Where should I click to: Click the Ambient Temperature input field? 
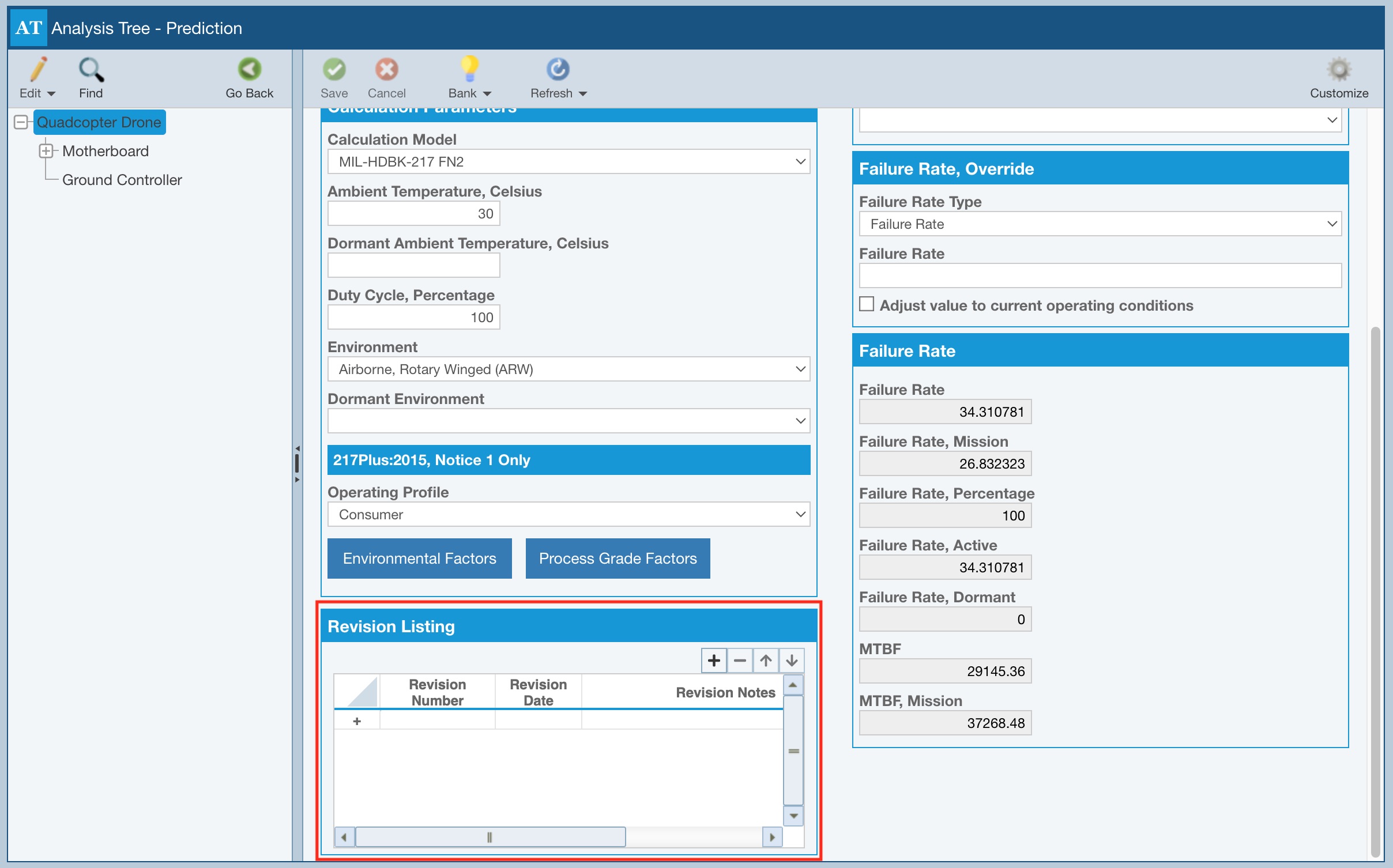413,214
